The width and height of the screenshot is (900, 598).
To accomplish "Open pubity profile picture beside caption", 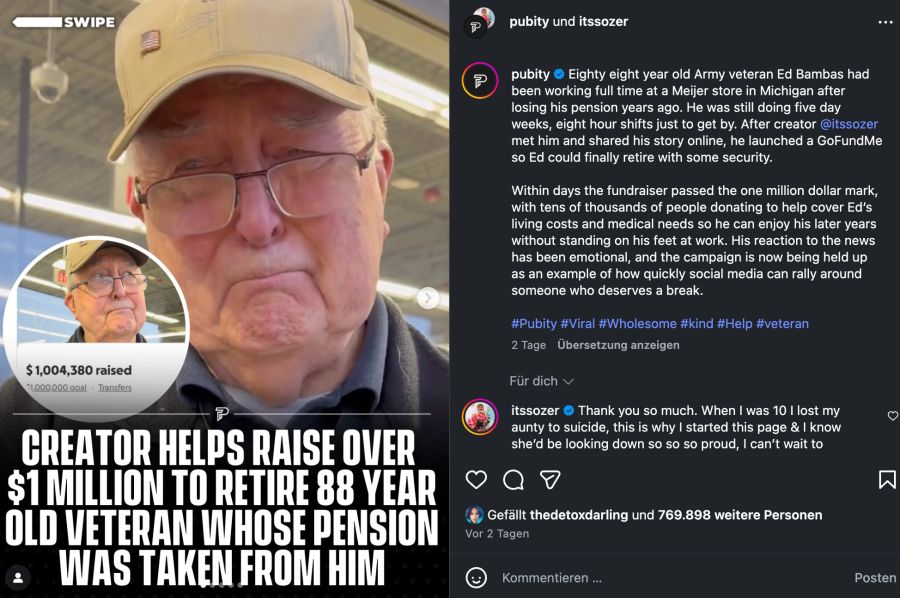I will (480, 81).
